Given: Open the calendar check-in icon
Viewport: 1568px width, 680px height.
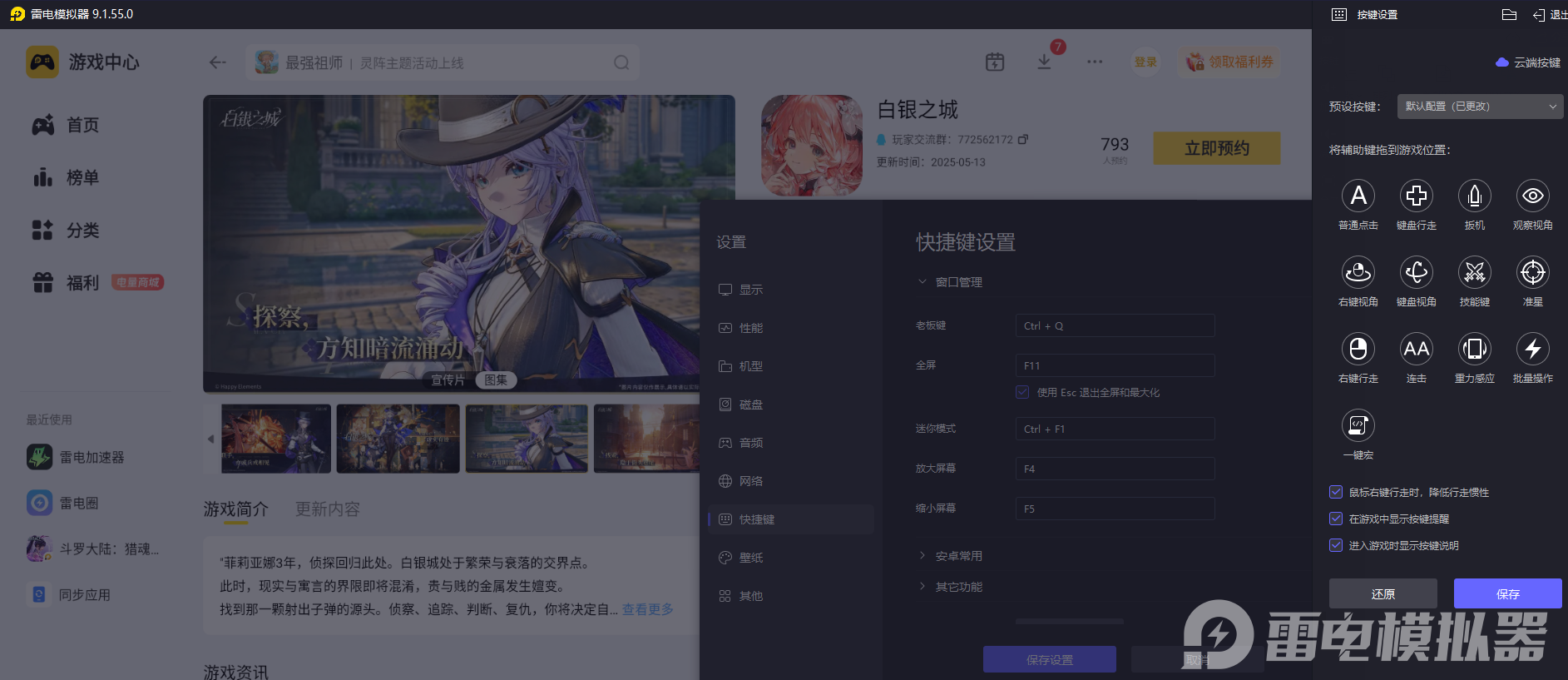Looking at the screenshot, I should tap(995, 62).
